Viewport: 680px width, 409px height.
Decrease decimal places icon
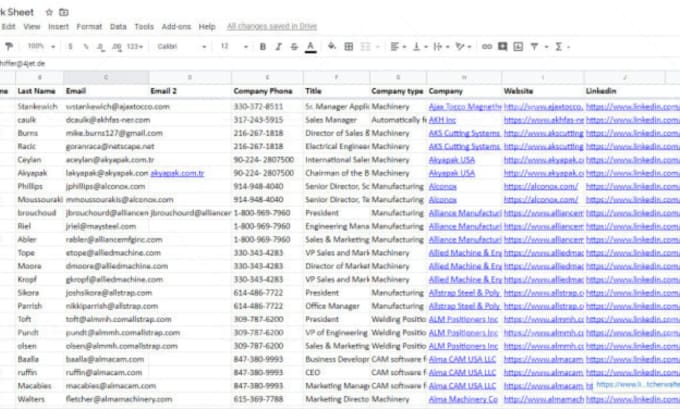101,46
